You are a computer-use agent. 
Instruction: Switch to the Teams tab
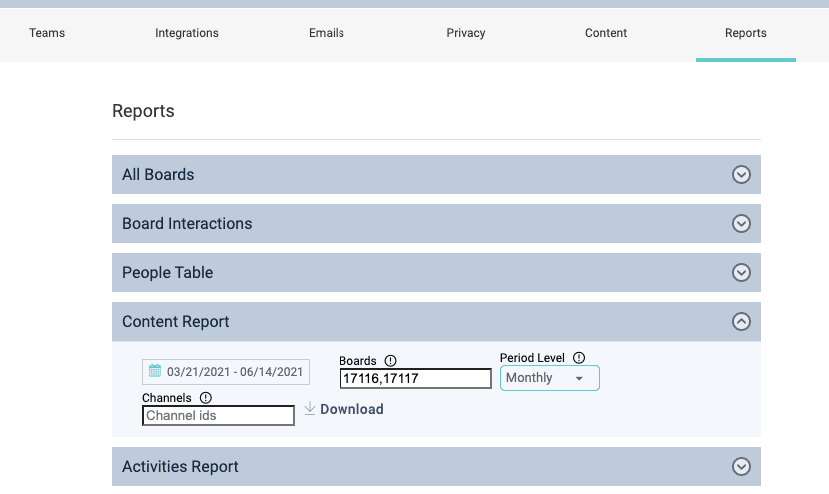(x=47, y=33)
